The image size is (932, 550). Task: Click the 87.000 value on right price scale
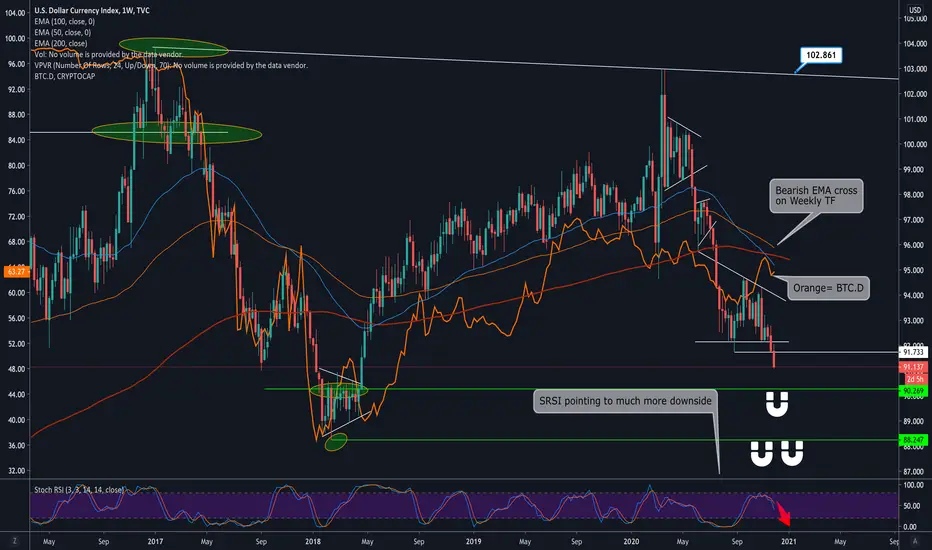pyautogui.click(x=915, y=472)
